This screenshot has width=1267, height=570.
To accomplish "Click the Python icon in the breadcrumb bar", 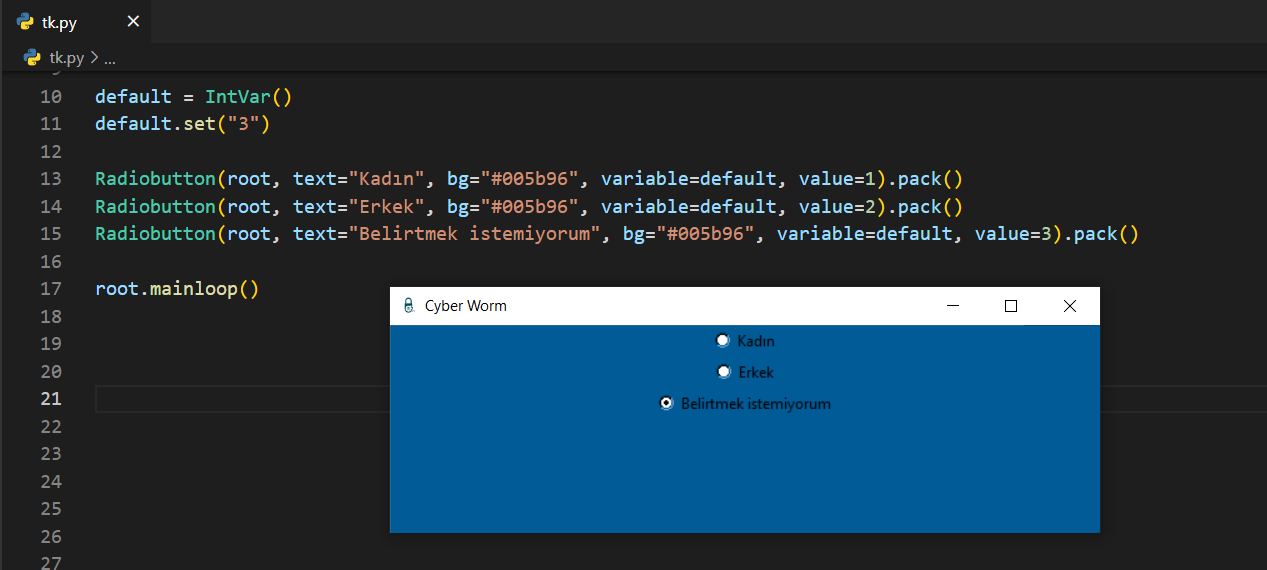I will click(x=32, y=58).
